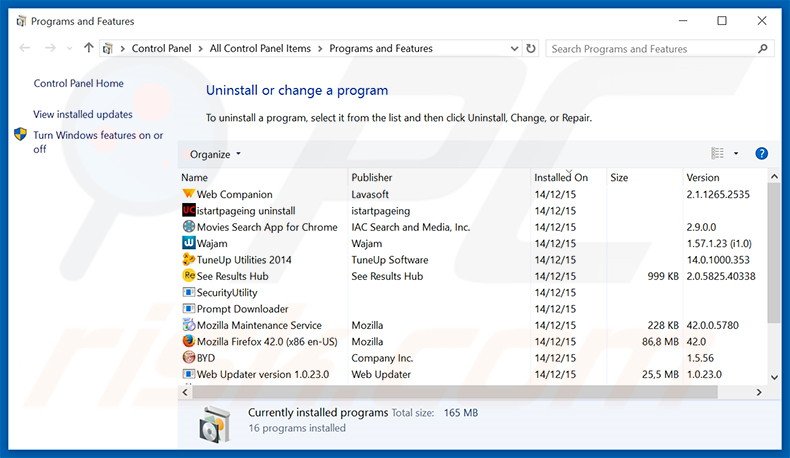Screen dimensions: 790x458
Task: Click the vertical scrollbar down arrow
Action: click(774, 377)
